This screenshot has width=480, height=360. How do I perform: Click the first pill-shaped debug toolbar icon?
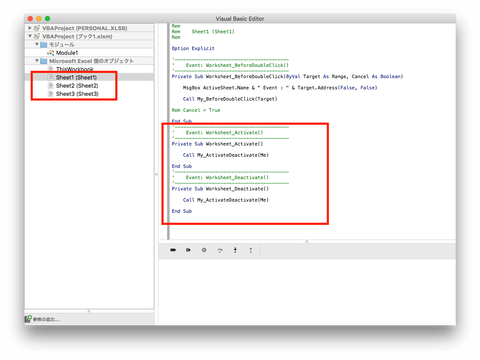[x=173, y=250]
